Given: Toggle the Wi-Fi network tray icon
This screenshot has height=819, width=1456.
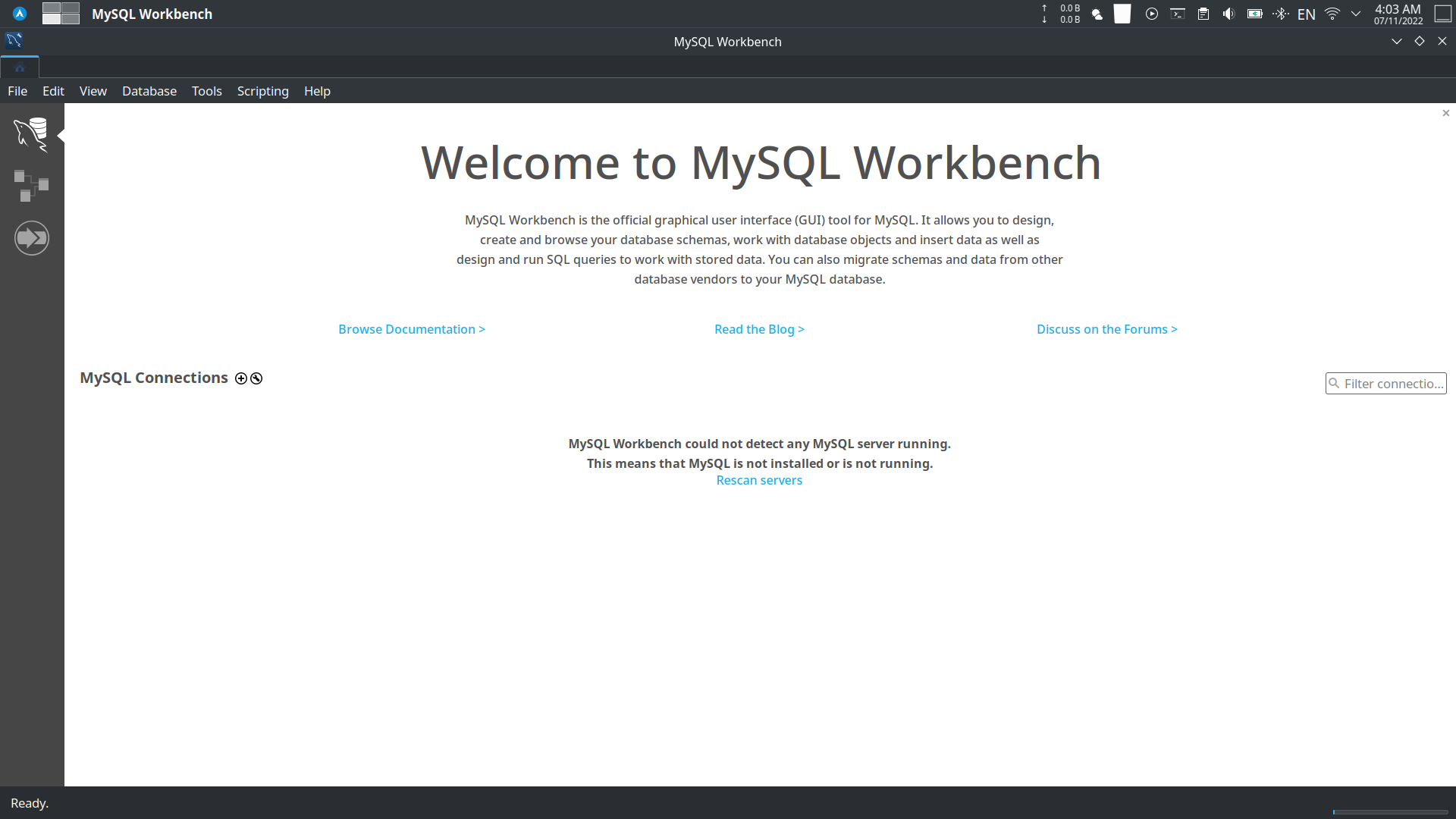Looking at the screenshot, I should pos(1332,14).
